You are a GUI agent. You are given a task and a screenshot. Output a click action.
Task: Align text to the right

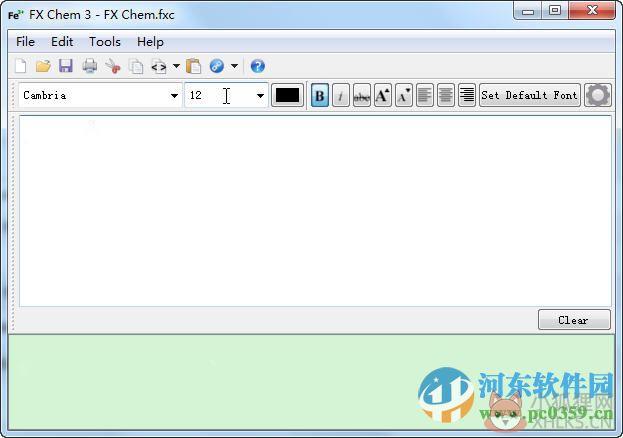pos(467,95)
